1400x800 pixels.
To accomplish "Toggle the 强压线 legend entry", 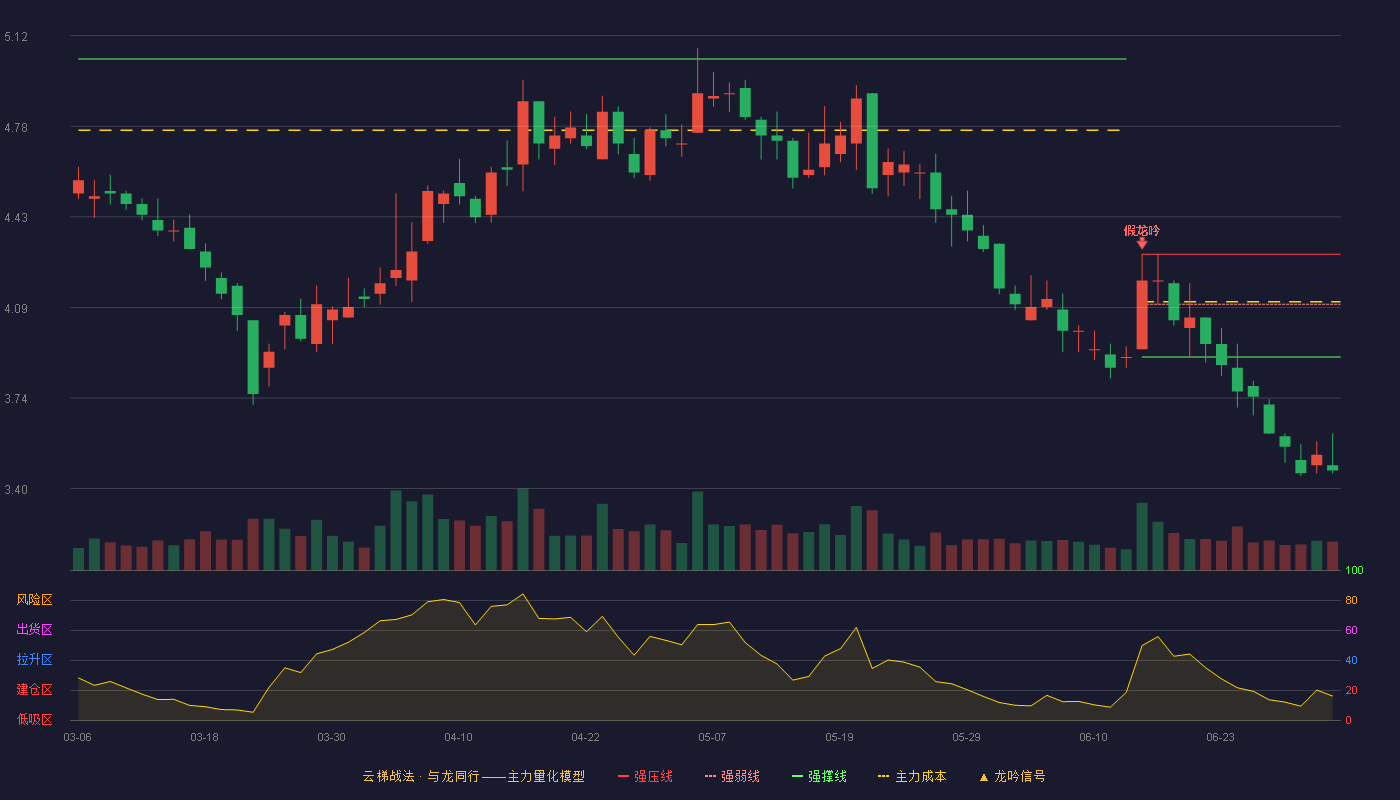I will [646, 776].
